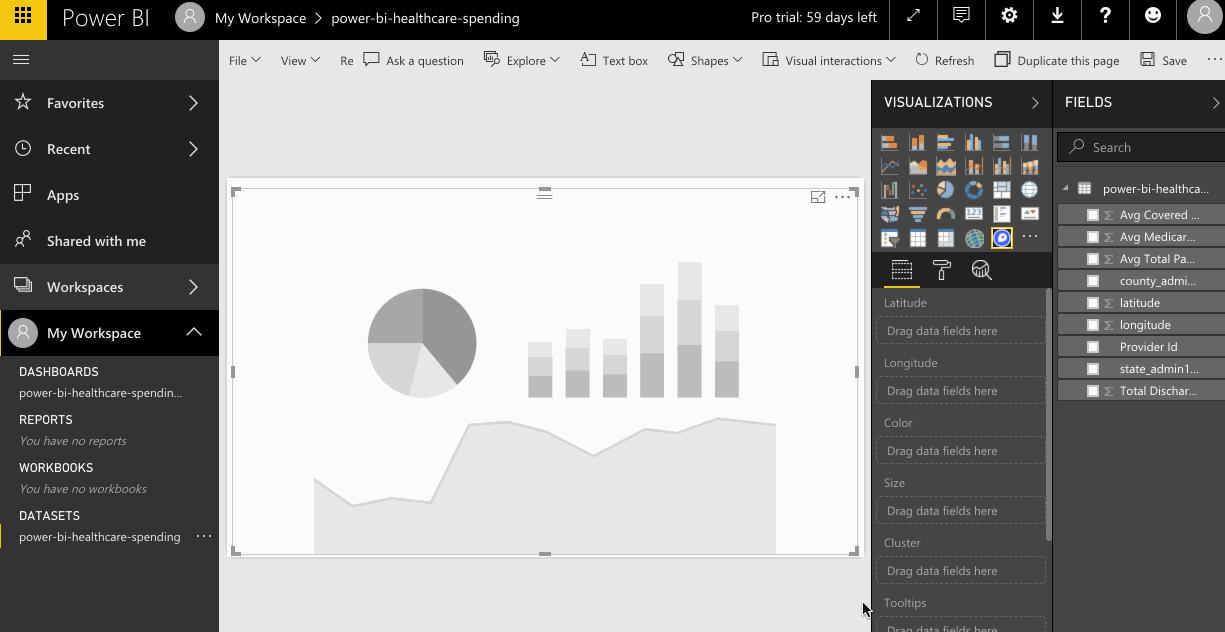The height and width of the screenshot is (632, 1225).
Task: Select the gauge visualization icon
Action: (x=946, y=213)
